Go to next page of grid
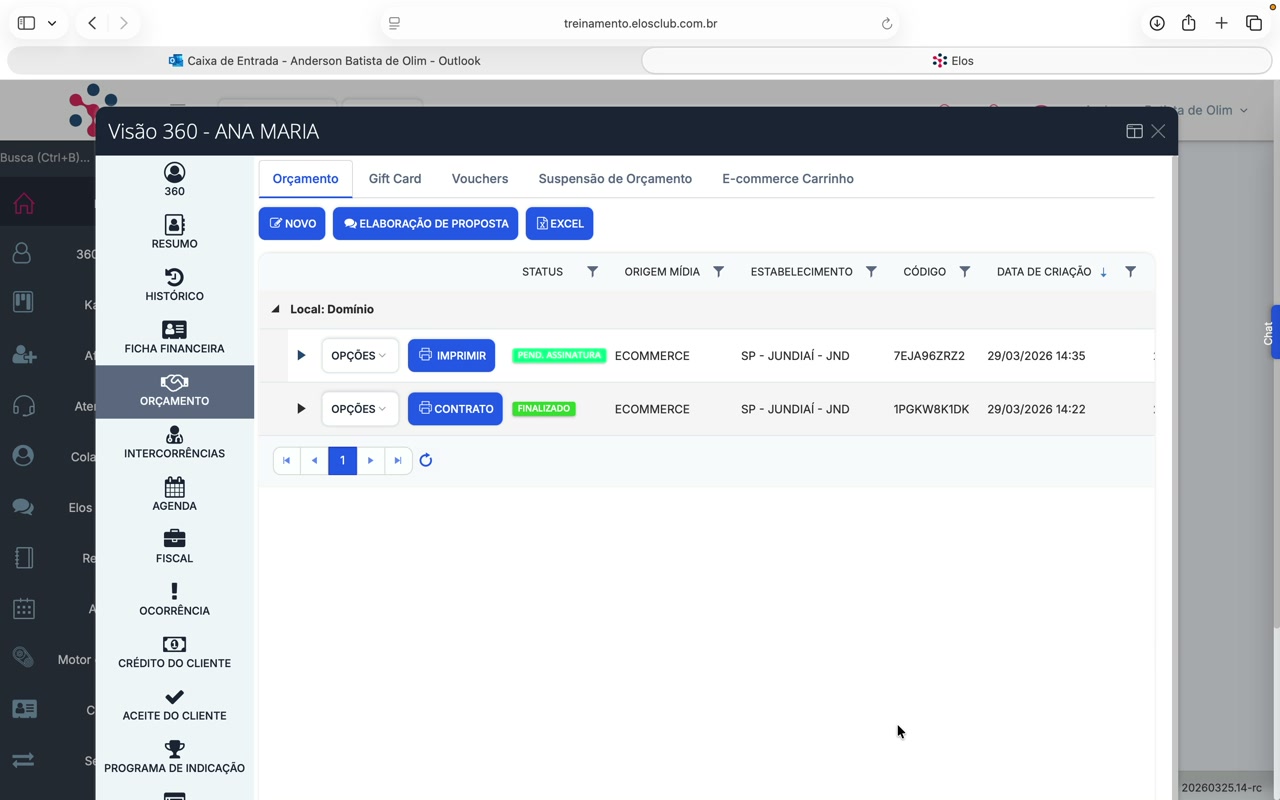Image resolution: width=1280 pixels, height=800 pixels. [x=370, y=460]
